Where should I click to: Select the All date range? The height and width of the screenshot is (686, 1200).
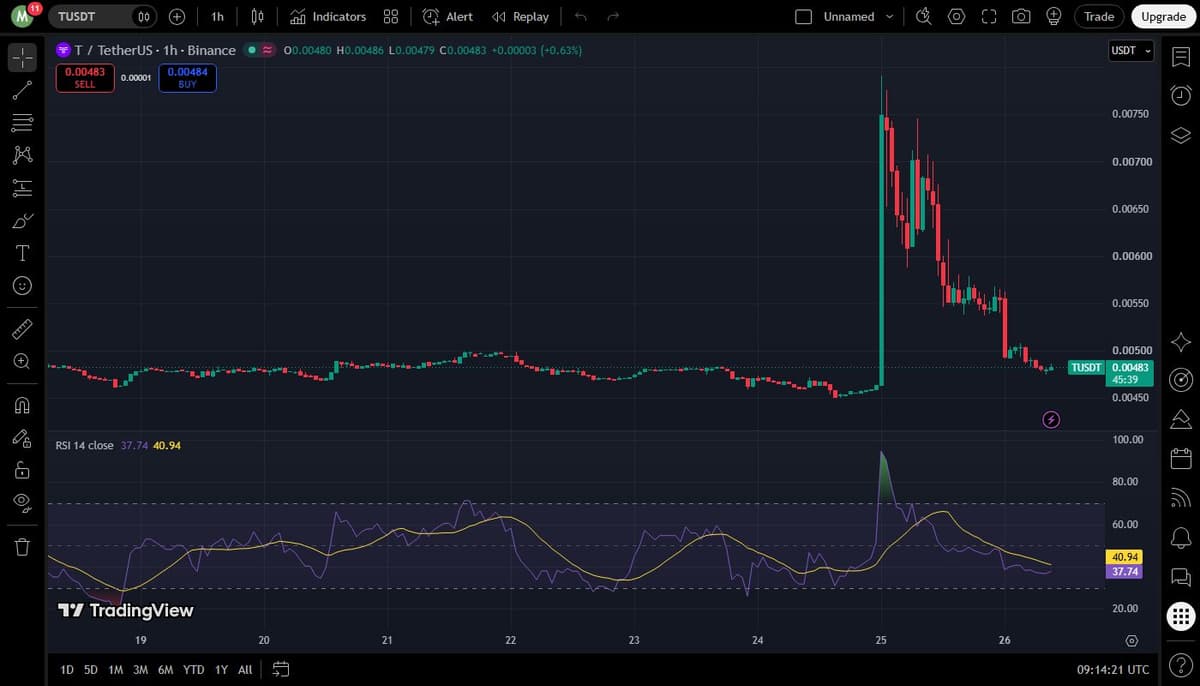click(x=245, y=669)
